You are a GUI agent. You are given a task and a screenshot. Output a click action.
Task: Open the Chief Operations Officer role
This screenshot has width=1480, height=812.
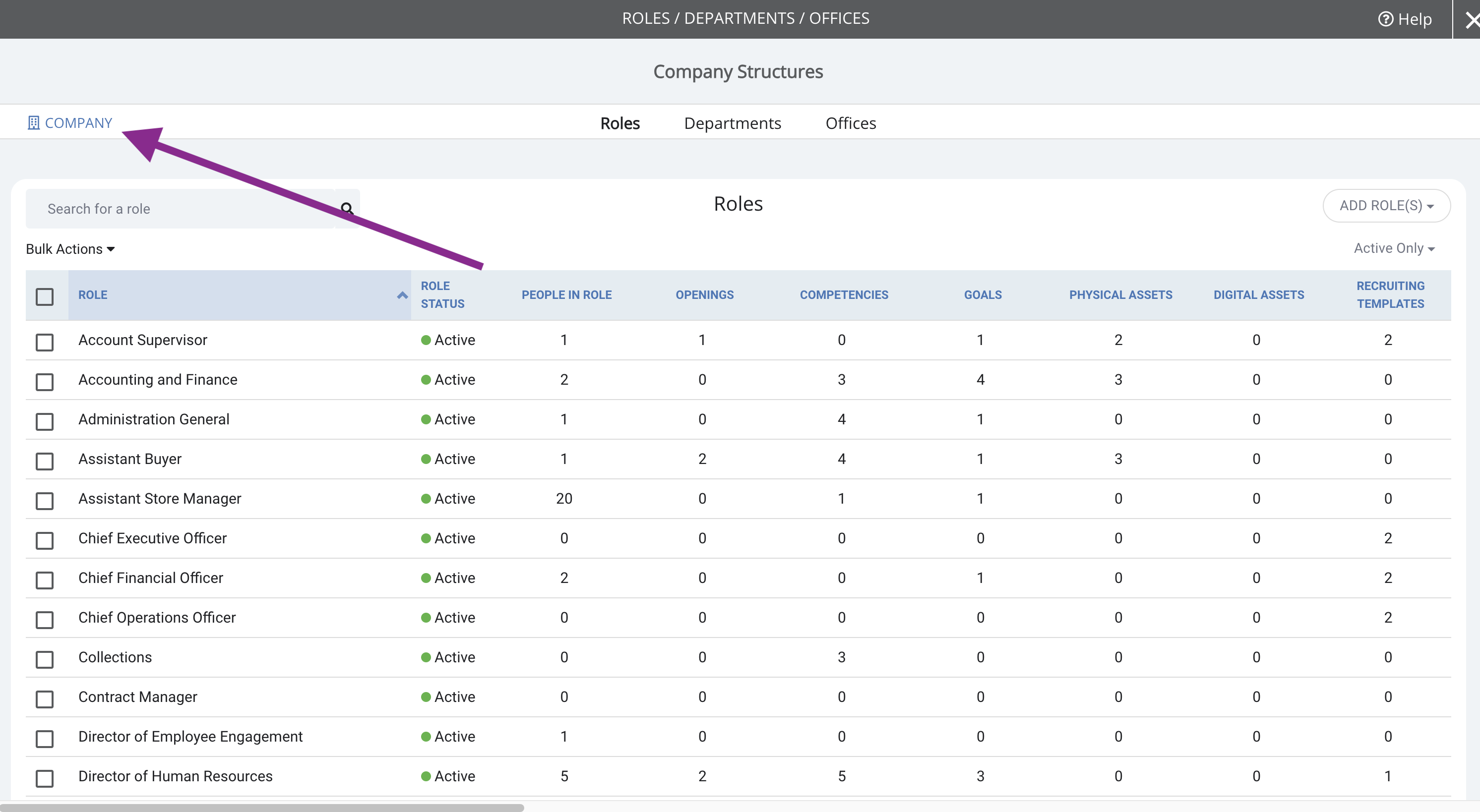pos(157,617)
